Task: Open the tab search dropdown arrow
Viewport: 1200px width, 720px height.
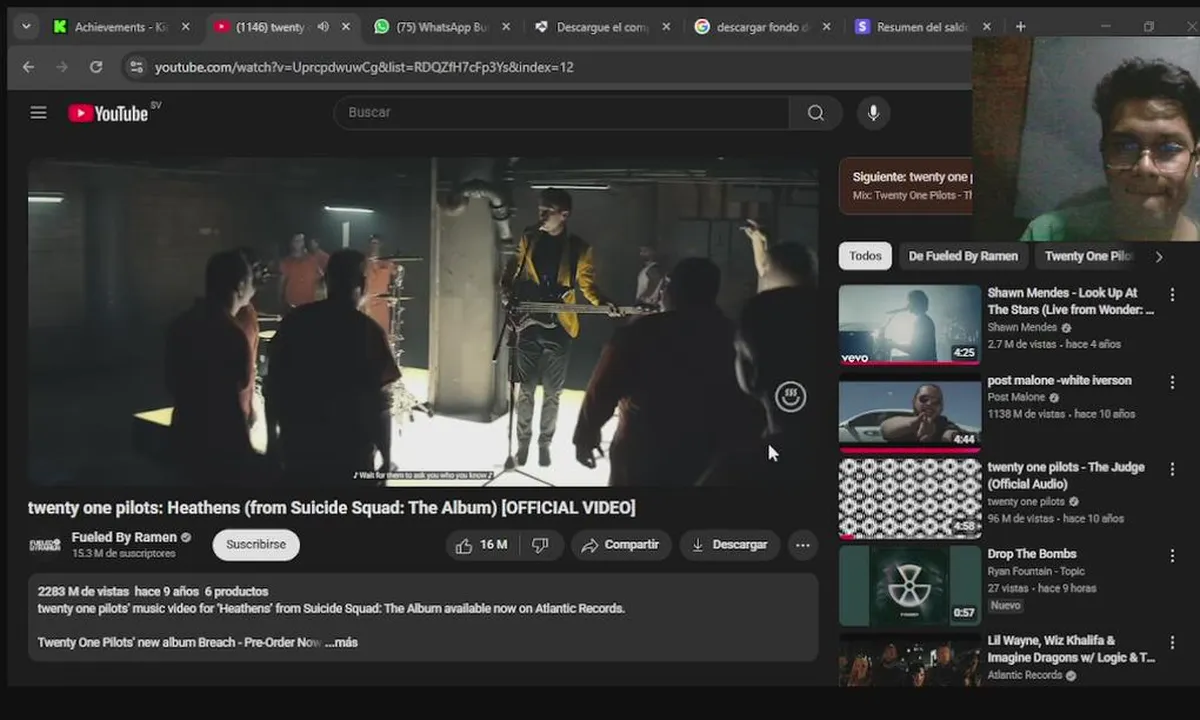Action: click(x=26, y=27)
